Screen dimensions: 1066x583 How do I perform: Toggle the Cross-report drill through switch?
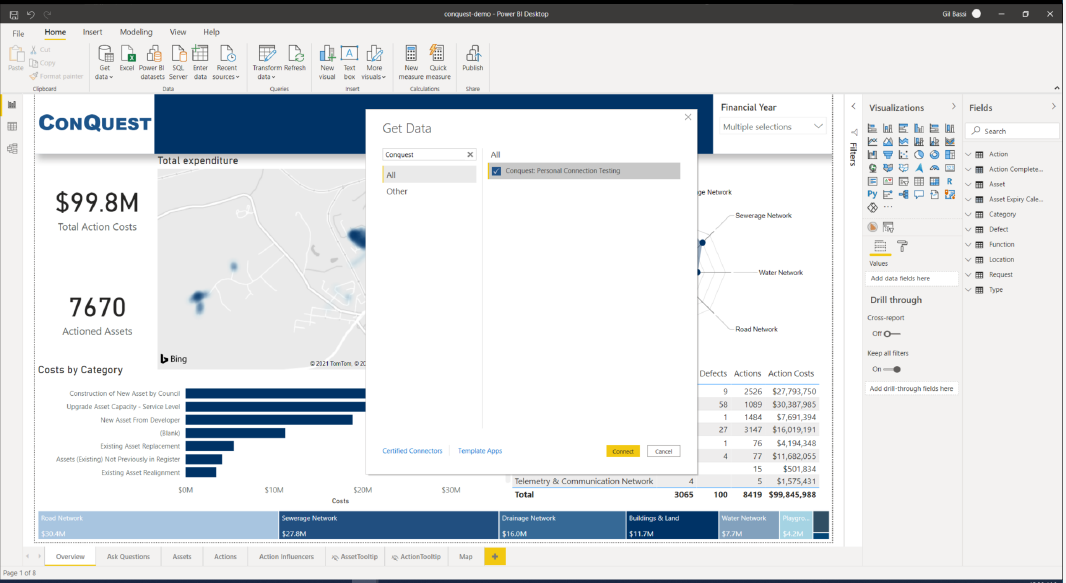(x=891, y=334)
